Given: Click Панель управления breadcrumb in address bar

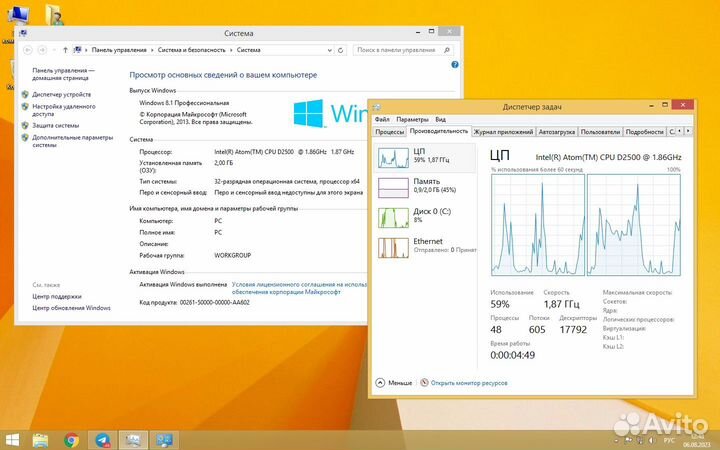Looking at the screenshot, I should [x=119, y=50].
